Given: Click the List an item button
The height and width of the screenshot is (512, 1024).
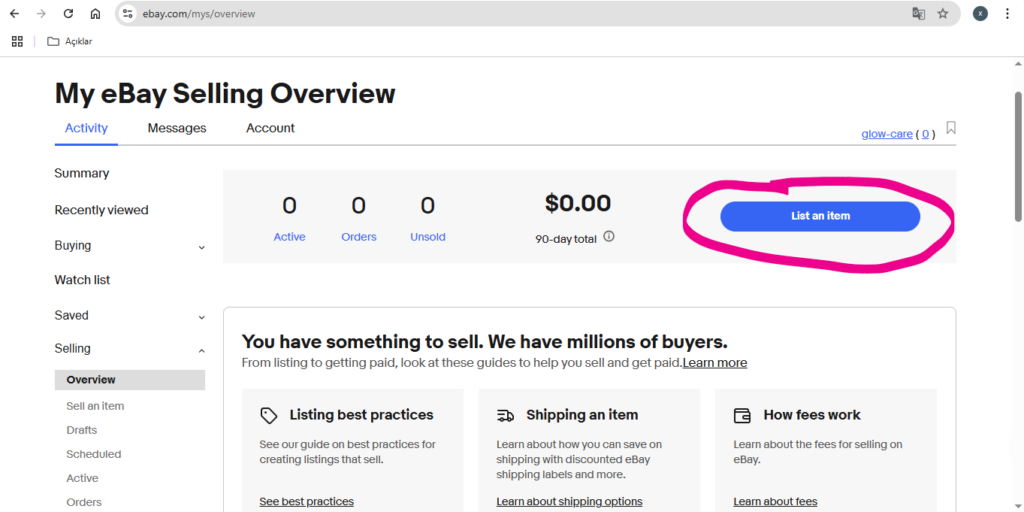Looking at the screenshot, I should point(820,216).
